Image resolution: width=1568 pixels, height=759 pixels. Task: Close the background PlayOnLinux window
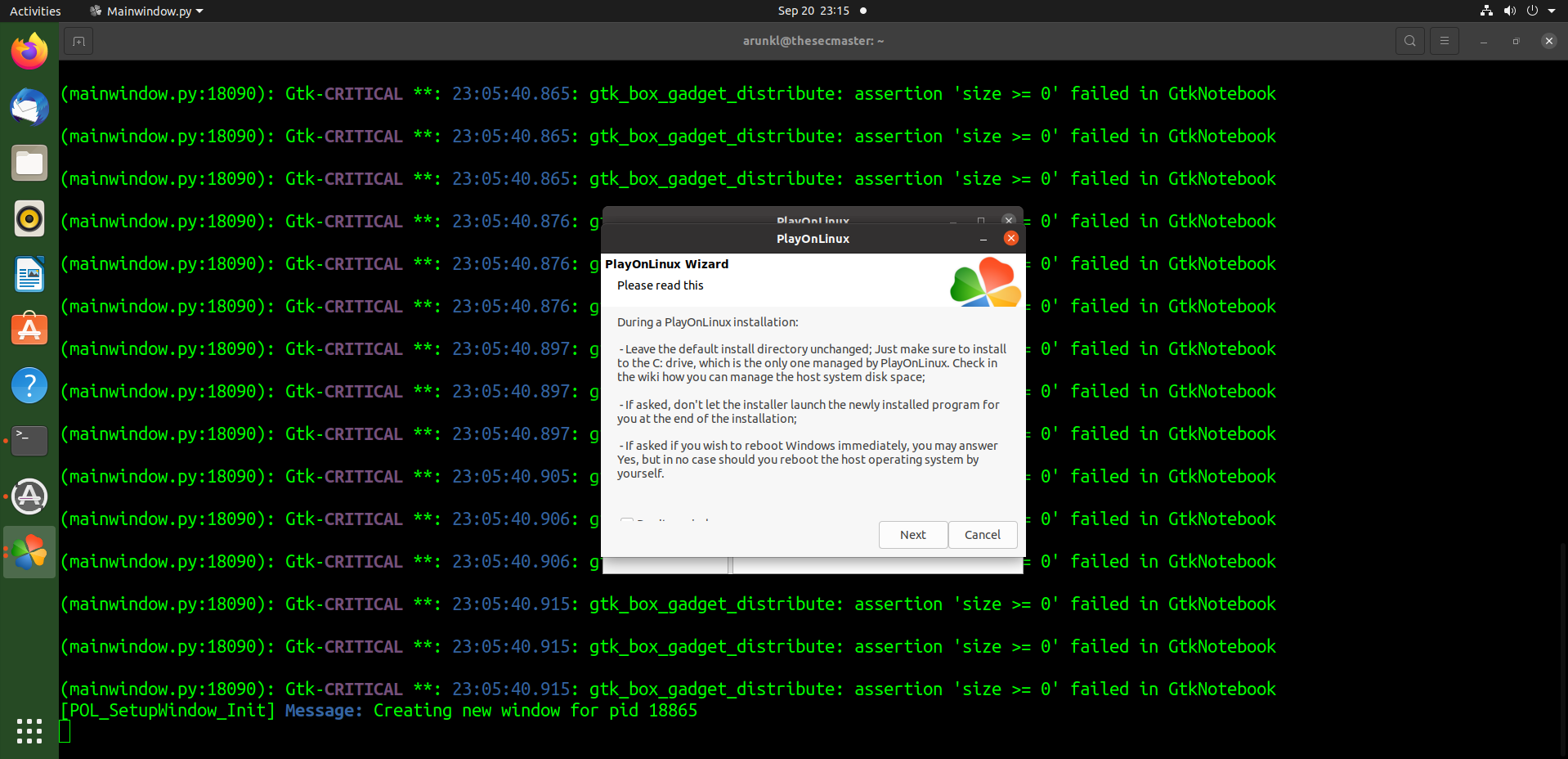click(x=1009, y=220)
